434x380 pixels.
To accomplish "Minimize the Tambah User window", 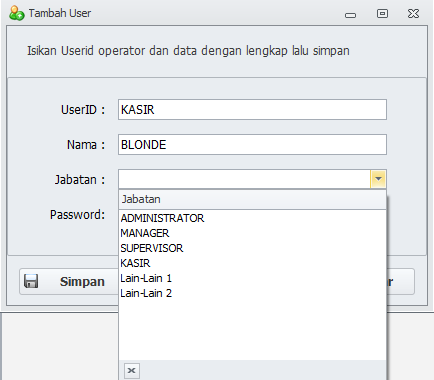I will pyautogui.click(x=350, y=15).
